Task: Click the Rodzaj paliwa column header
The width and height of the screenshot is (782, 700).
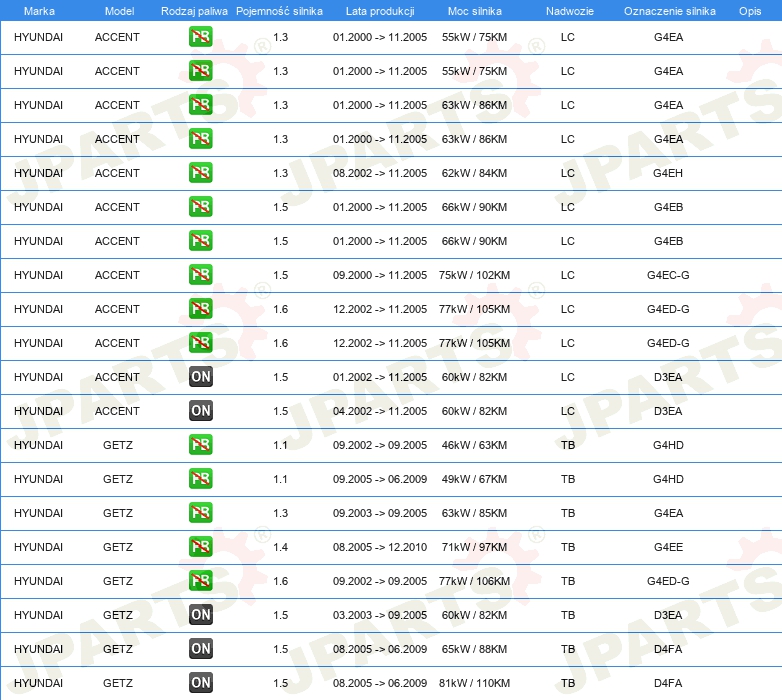Action: (194, 11)
